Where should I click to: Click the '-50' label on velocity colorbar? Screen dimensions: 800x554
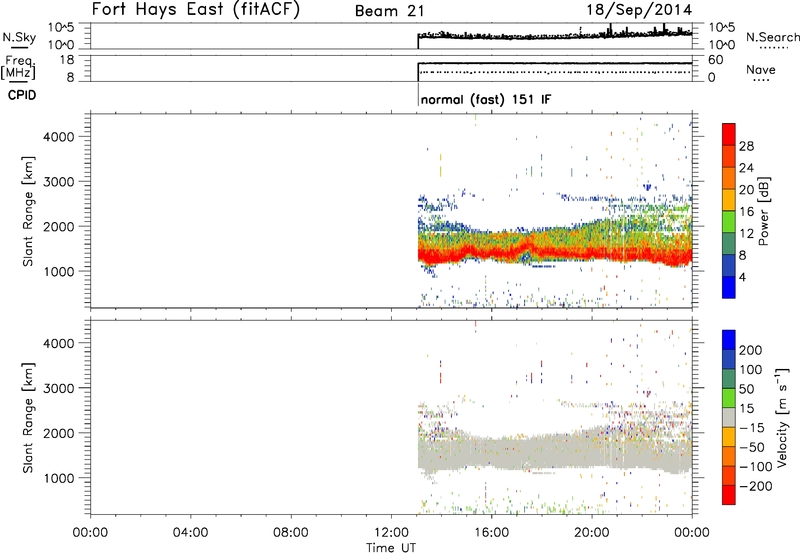coord(752,447)
